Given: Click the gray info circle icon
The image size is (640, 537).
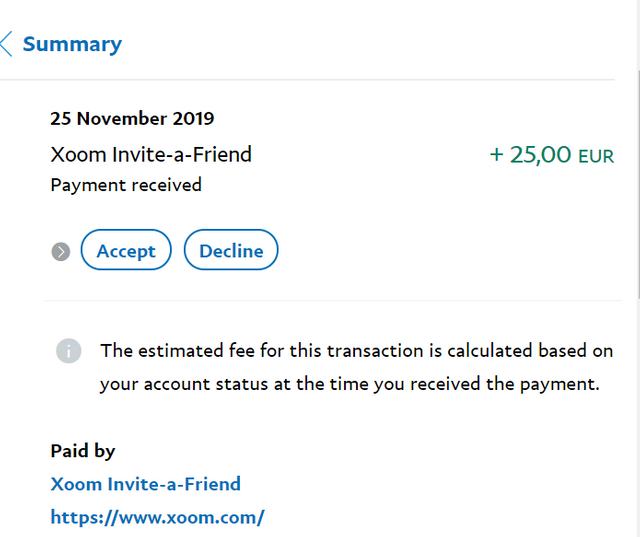Looking at the screenshot, I should (69, 351).
